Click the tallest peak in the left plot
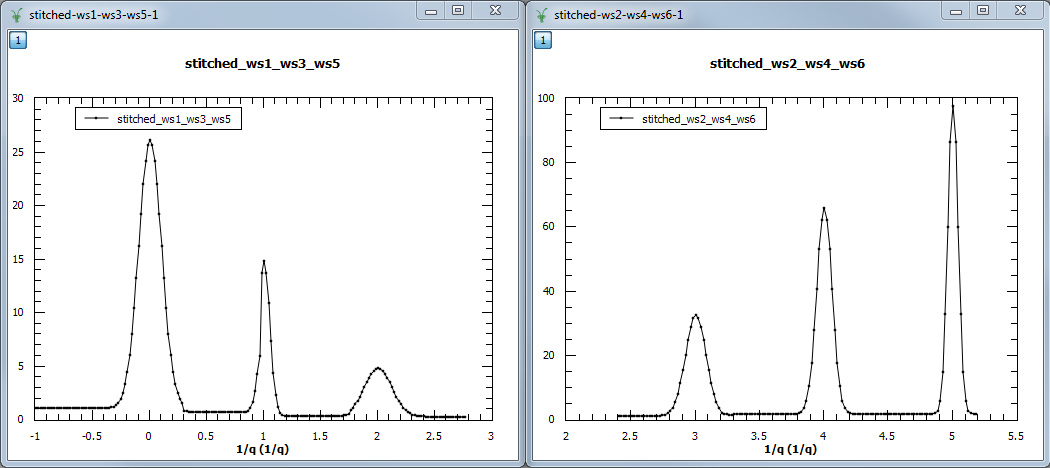This screenshot has height=468, width=1050. point(150,141)
